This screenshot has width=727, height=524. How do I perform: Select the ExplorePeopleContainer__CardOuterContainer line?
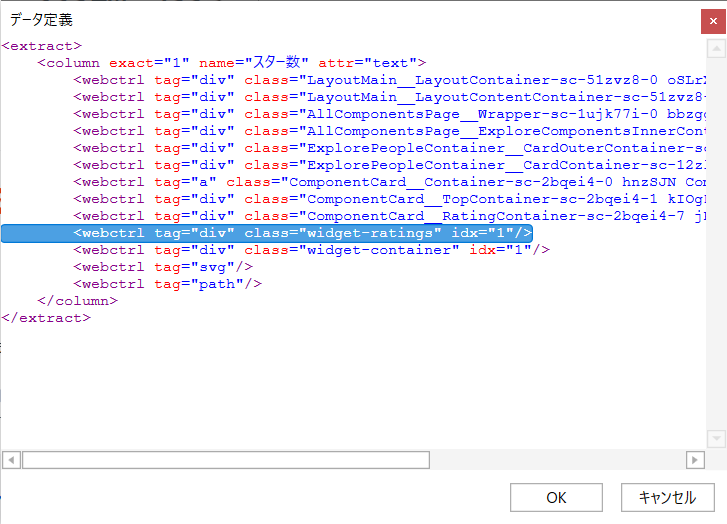[389, 148]
